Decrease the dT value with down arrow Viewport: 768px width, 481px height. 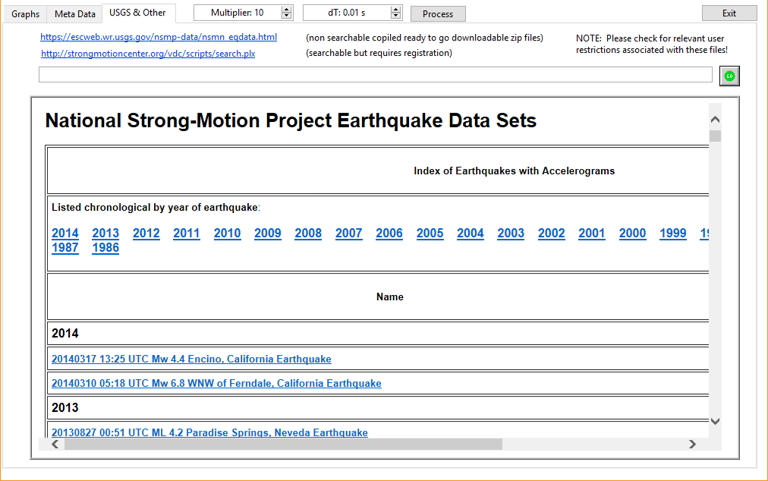(396, 17)
